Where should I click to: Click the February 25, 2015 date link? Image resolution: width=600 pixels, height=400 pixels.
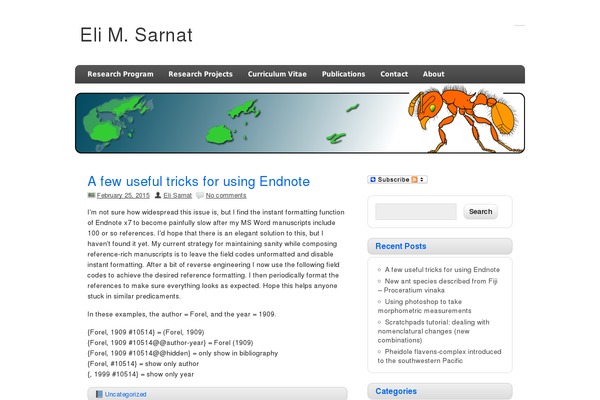tap(123, 195)
